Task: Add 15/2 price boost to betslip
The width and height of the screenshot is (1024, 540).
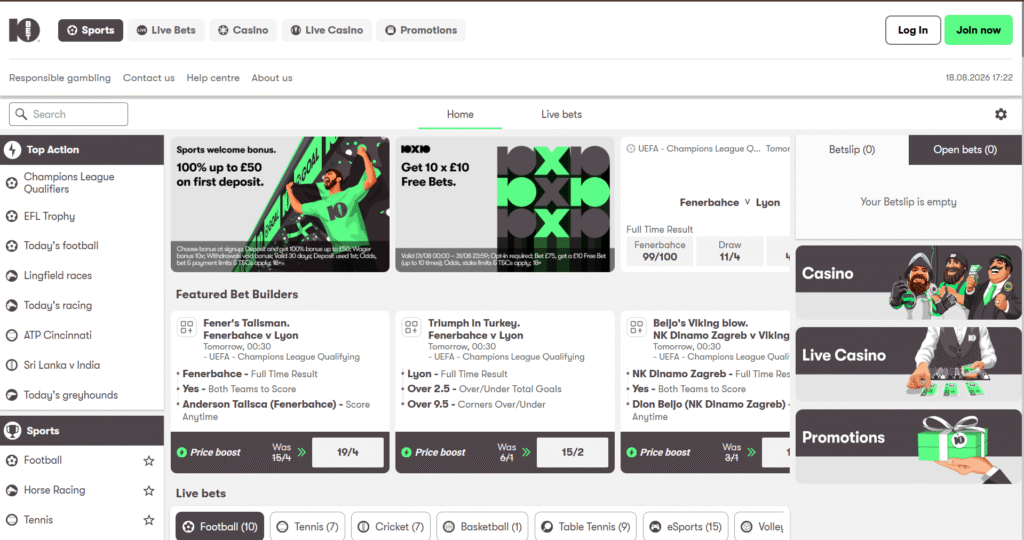Action: (x=573, y=453)
